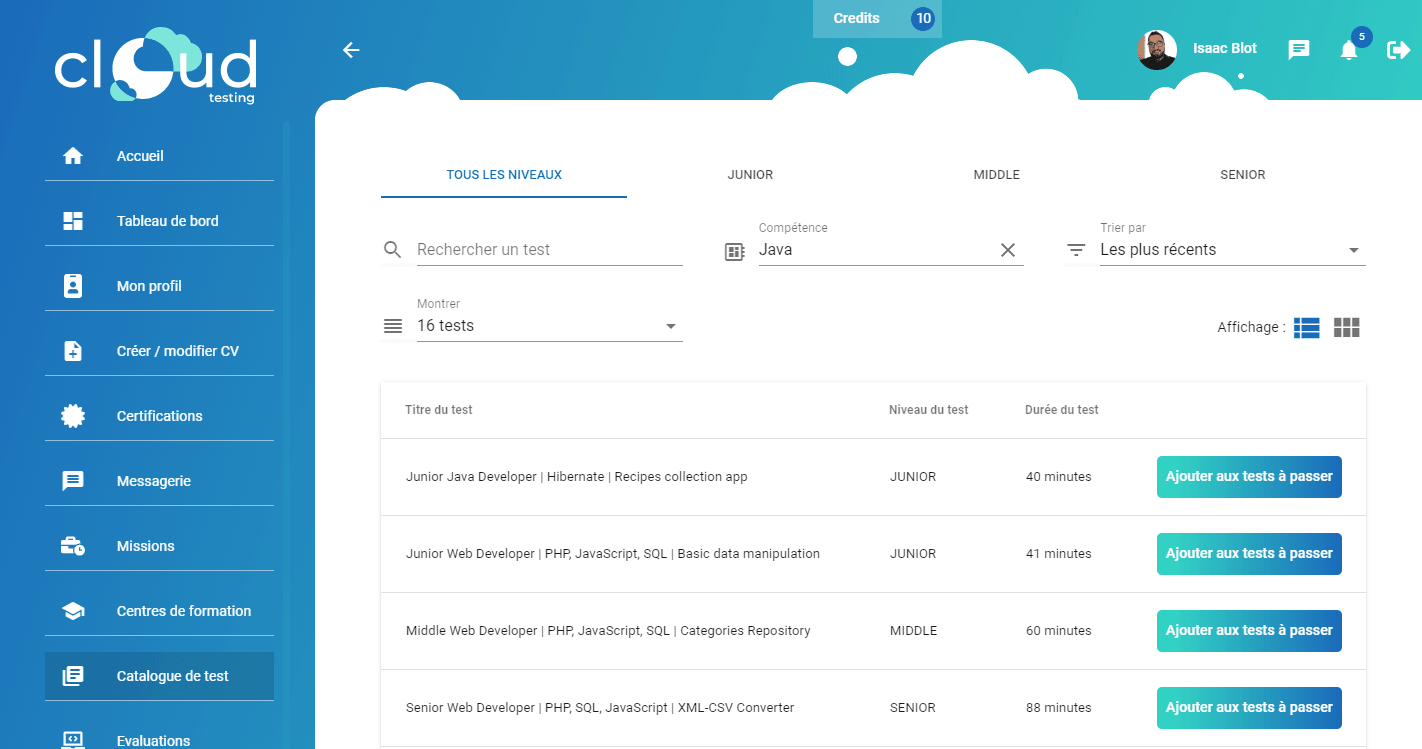The width and height of the screenshot is (1422, 749).
Task: Open the Trier par dropdown
Action: [x=1232, y=250]
